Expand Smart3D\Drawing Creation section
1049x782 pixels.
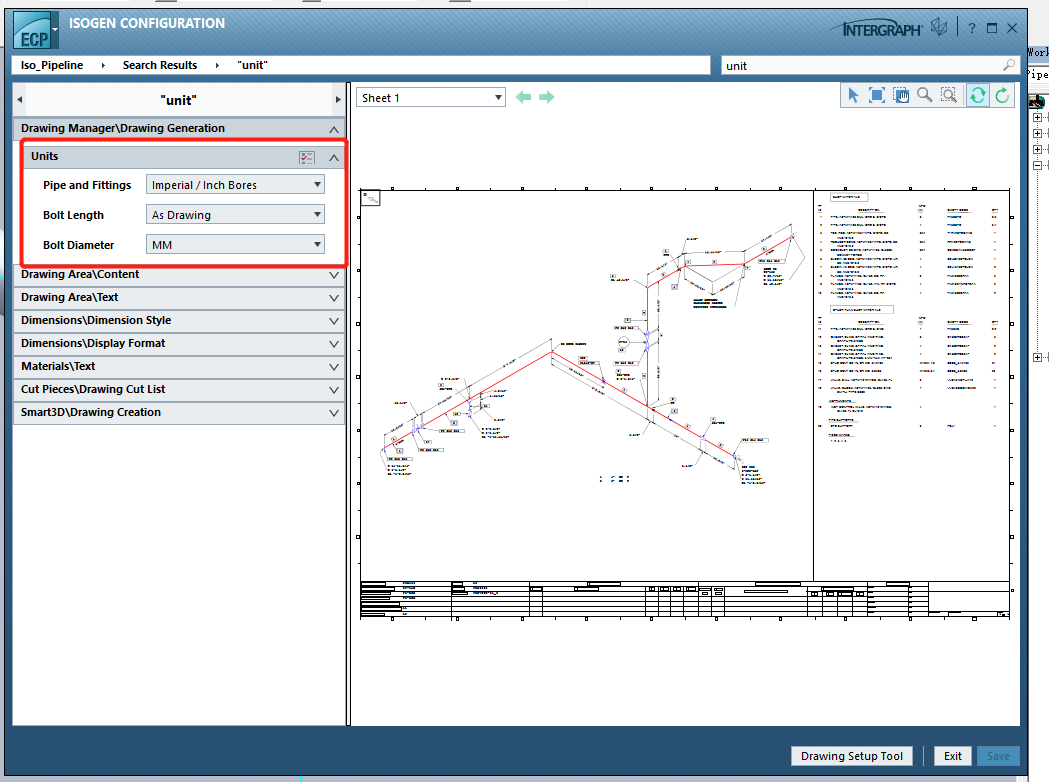click(334, 413)
